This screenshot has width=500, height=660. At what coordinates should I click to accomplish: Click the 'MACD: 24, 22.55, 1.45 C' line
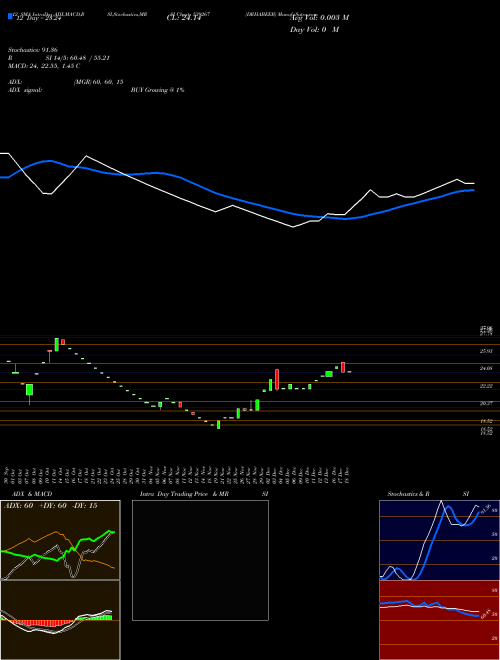pos(44,66)
